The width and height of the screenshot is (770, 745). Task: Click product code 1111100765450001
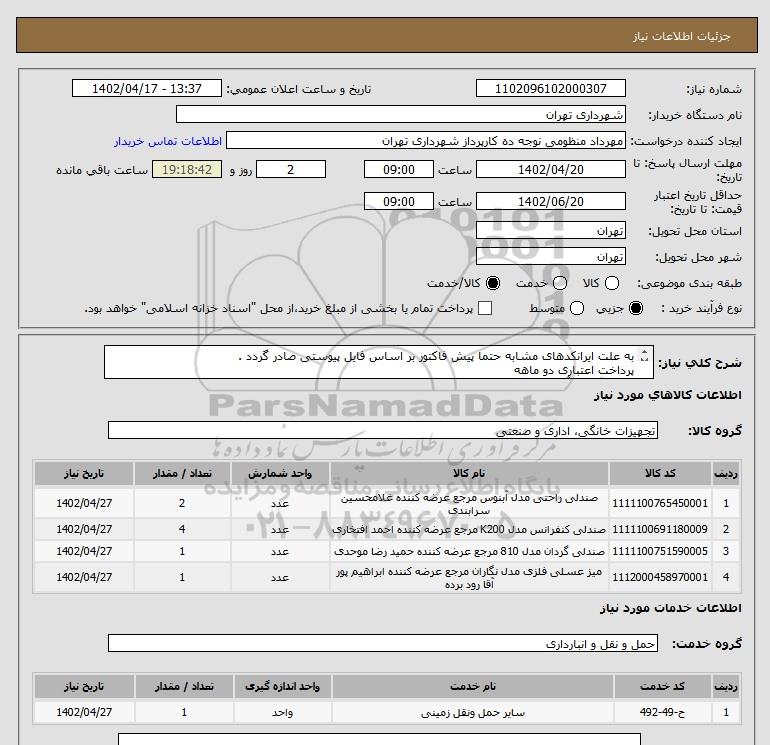[x=660, y=503]
